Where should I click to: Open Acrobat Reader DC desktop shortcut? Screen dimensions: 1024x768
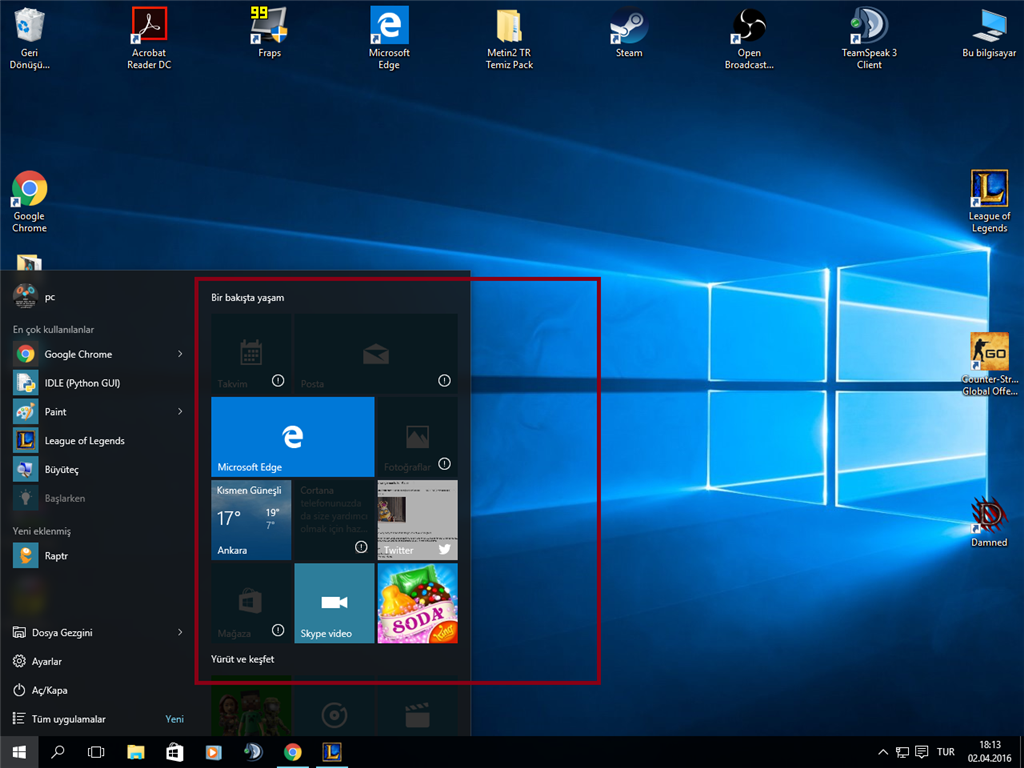(149, 38)
